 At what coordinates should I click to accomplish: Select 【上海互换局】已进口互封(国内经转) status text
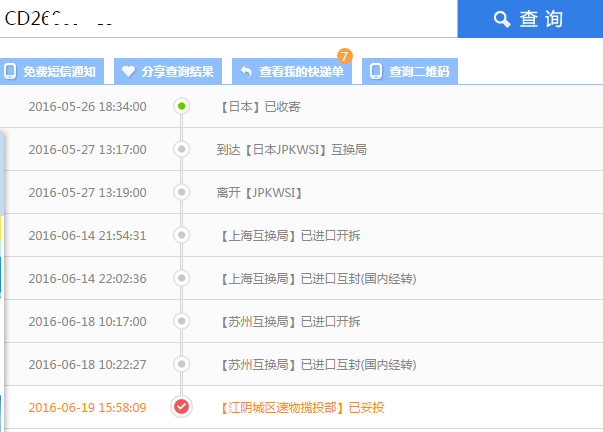click(x=317, y=279)
